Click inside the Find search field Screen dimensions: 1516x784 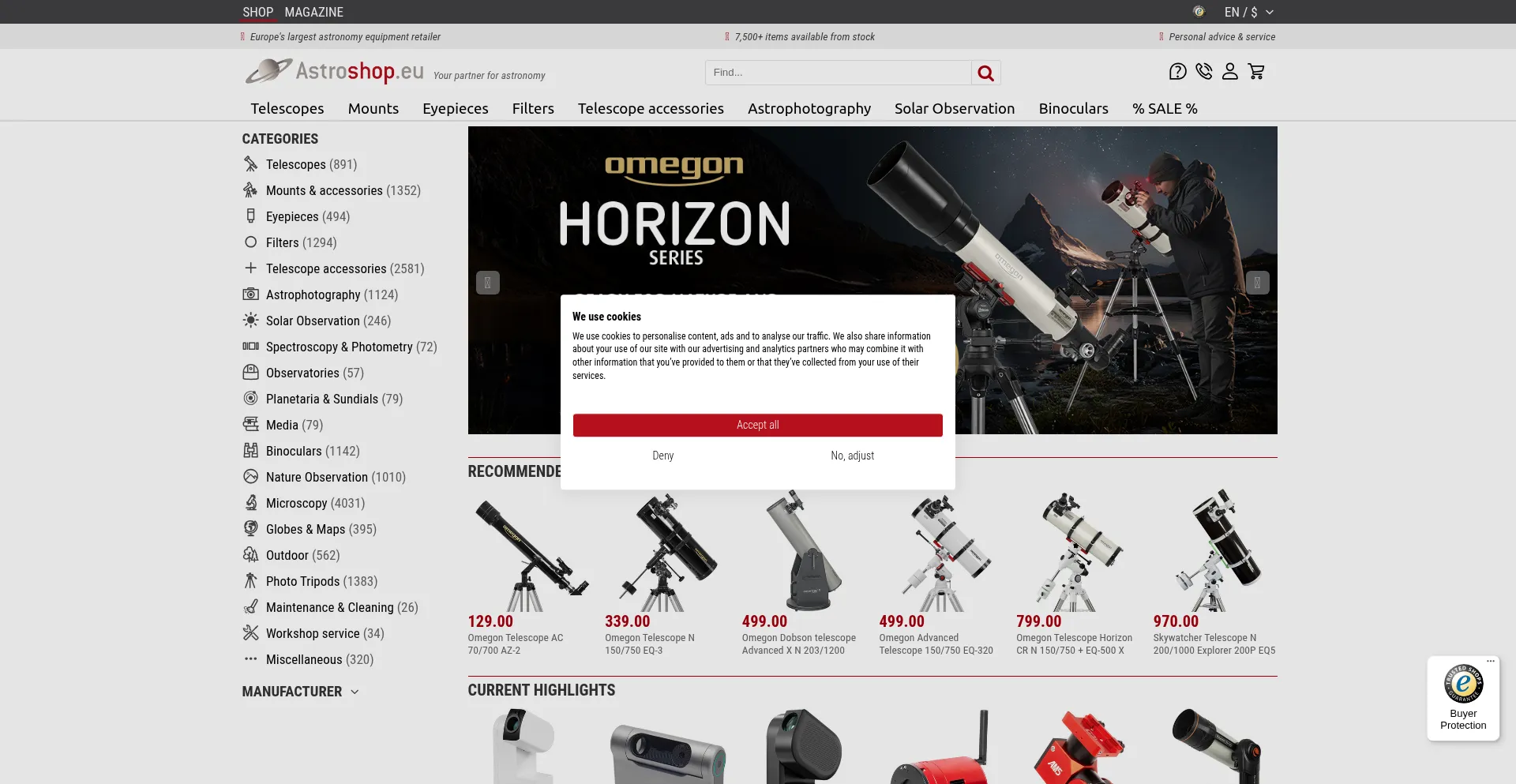click(837, 72)
